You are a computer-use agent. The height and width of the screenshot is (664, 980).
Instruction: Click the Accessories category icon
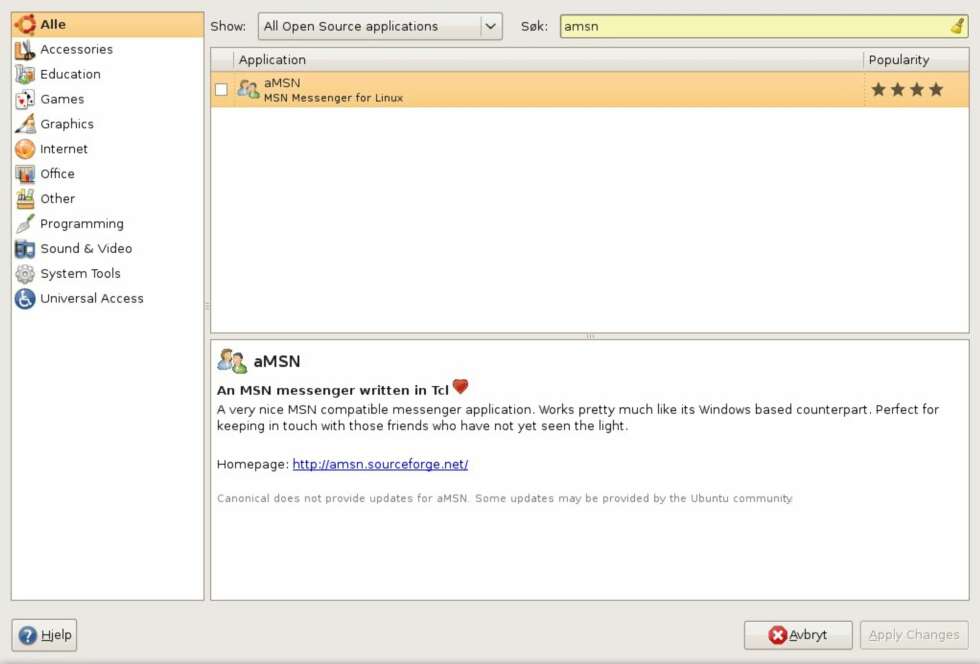(25, 49)
